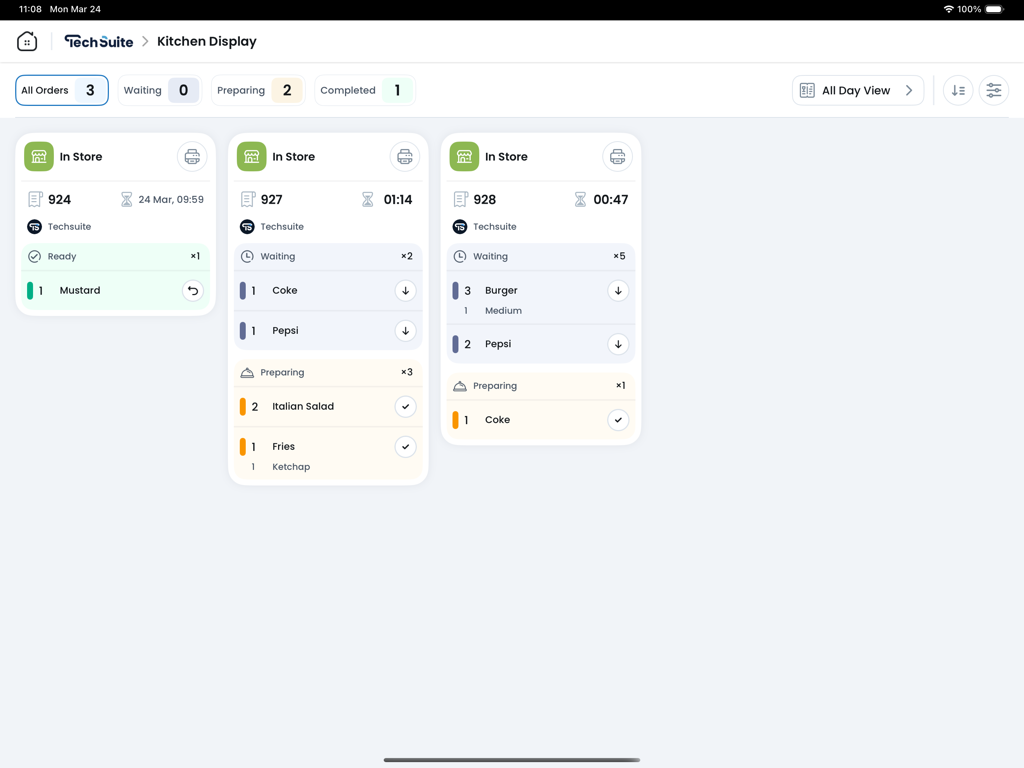Open the filter settings sliders icon

[x=993, y=90]
